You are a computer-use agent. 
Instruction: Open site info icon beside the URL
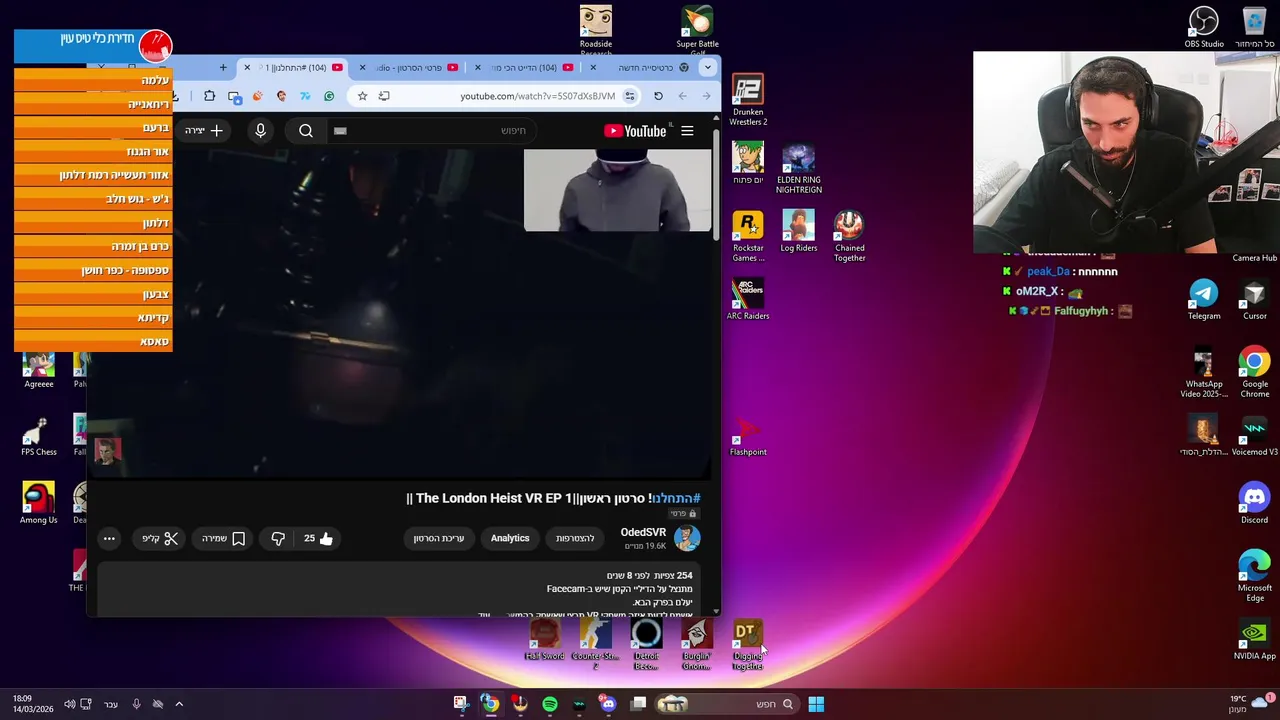(630, 96)
